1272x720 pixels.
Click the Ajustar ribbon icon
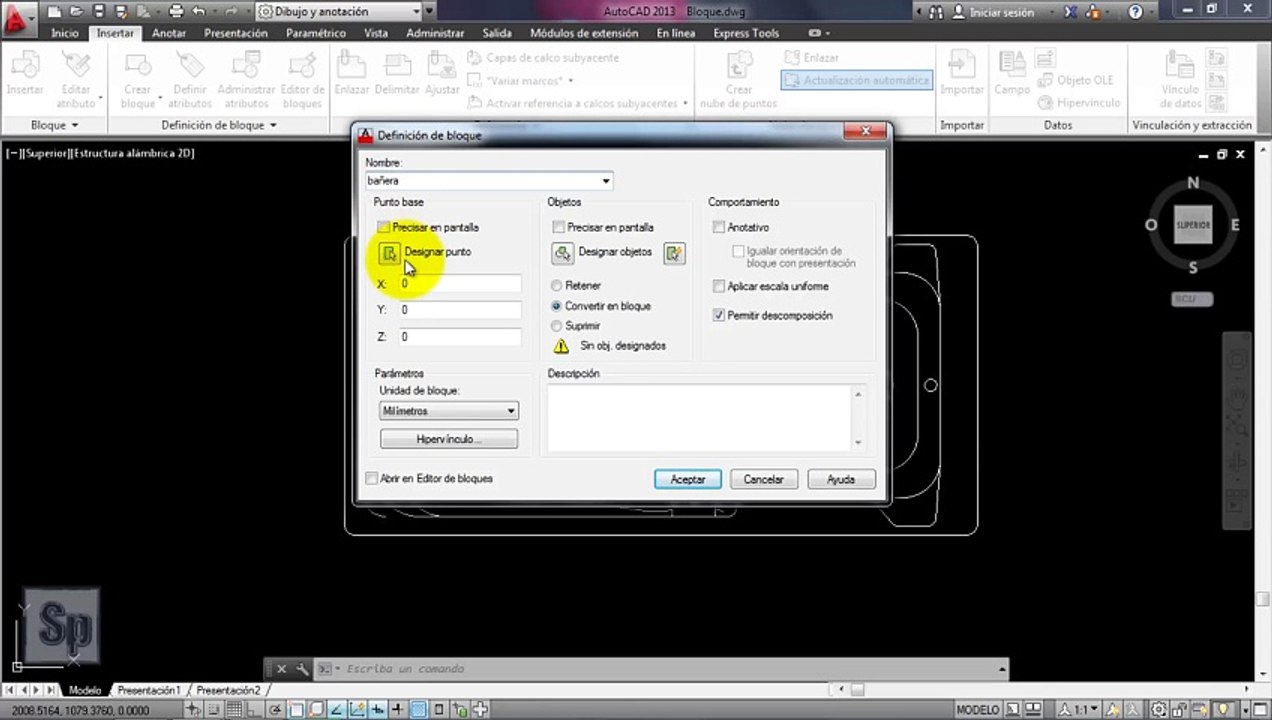(x=442, y=66)
